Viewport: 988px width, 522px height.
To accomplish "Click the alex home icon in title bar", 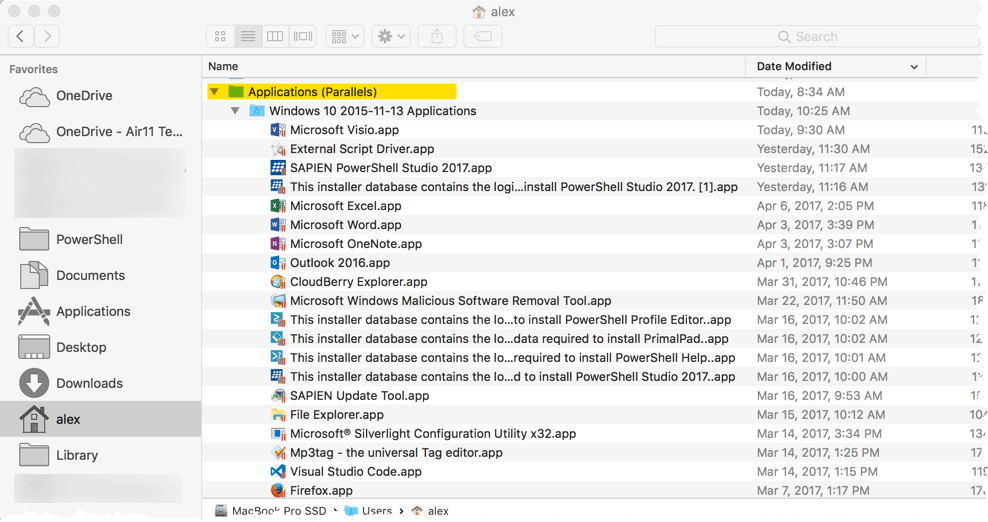I will (x=479, y=12).
